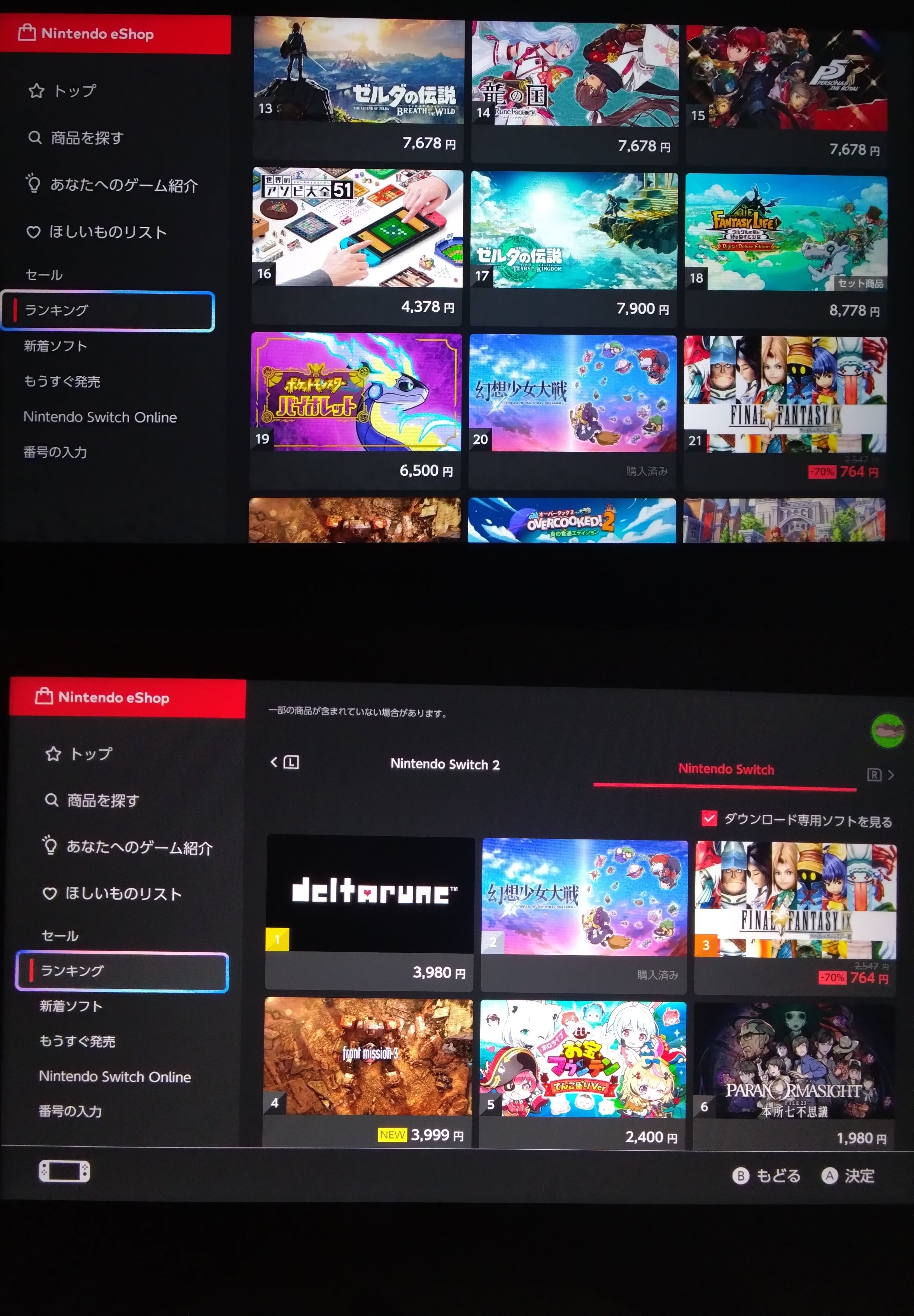914x1316 pixels.
Task: Open the PARANORMASIGHT tile ranked 6
Action: point(794,1077)
